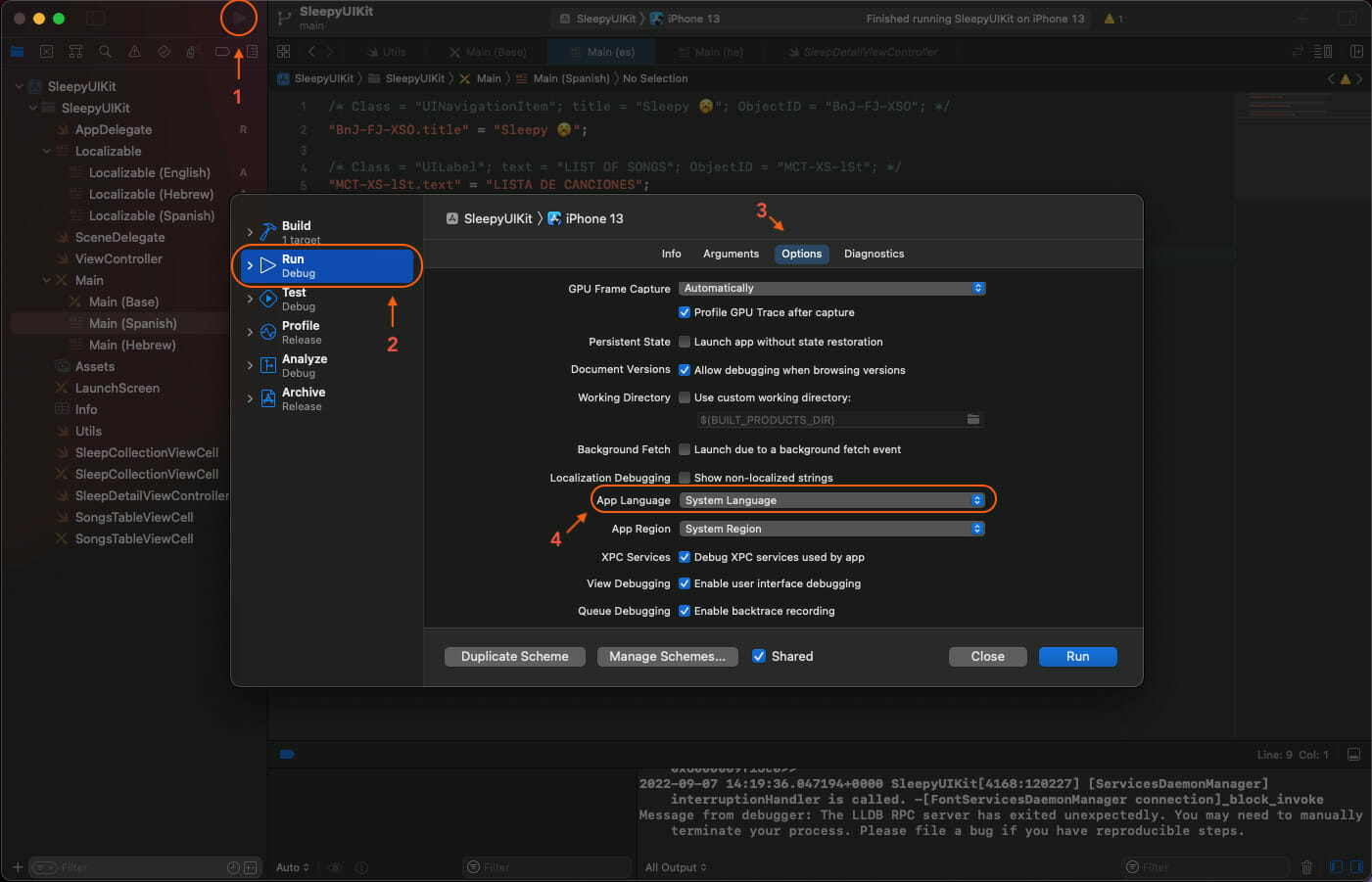The image size is (1372, 882).
Task: Open the GPU Frame Capture dropdown
Action: point(831,288)
